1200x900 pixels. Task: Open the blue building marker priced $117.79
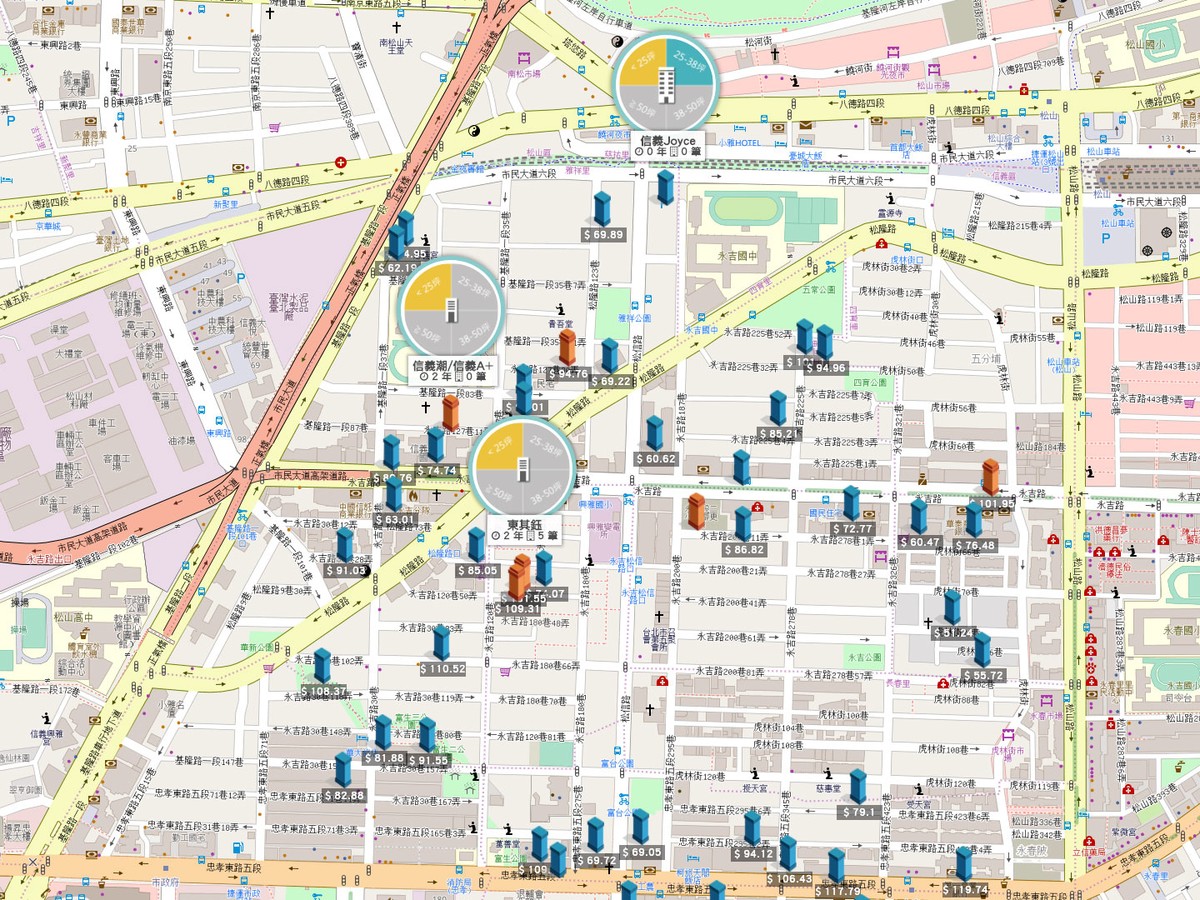(x=837, y=866)
